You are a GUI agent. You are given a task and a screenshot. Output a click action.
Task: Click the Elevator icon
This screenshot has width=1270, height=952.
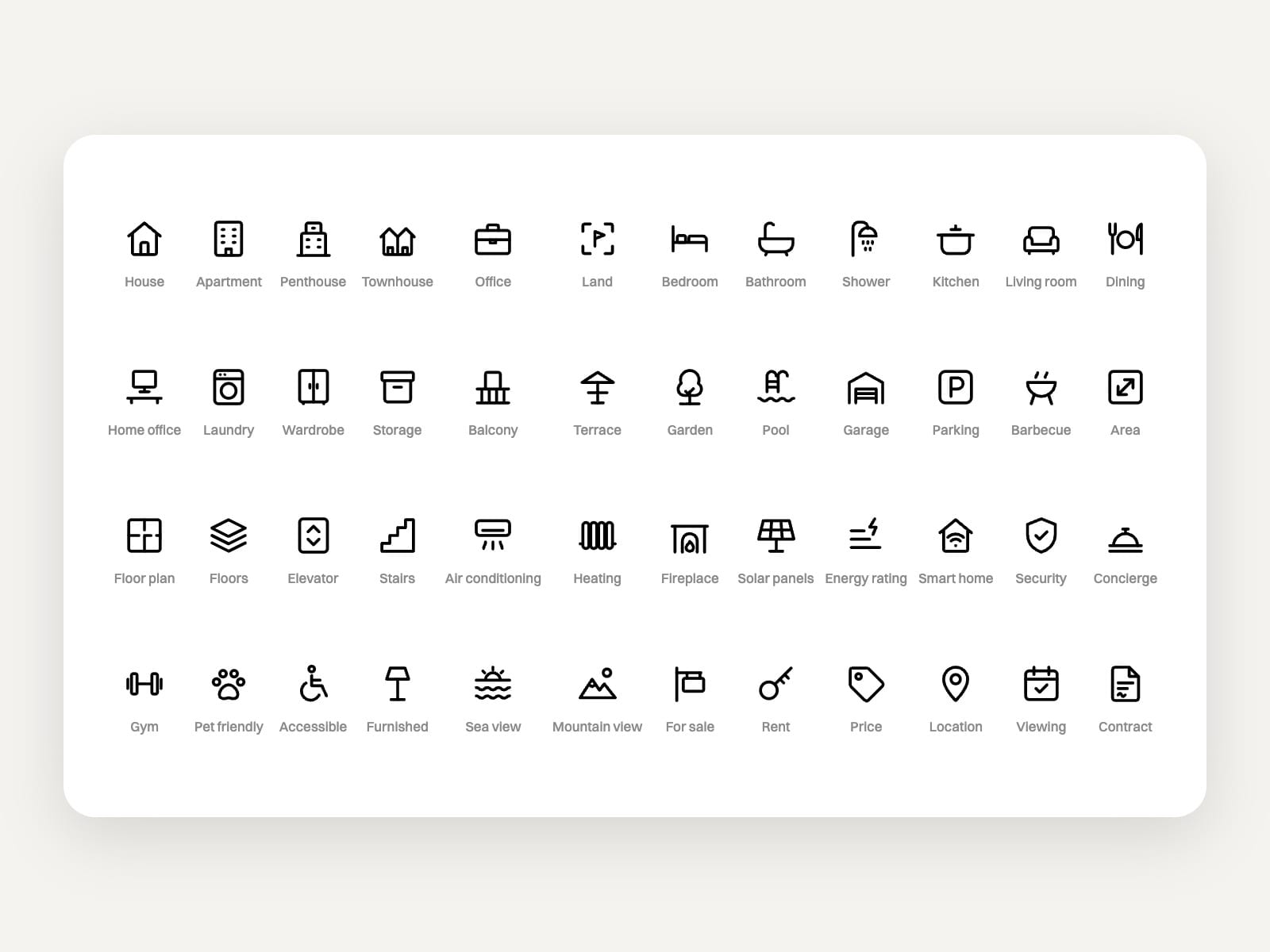click(314, 535)
